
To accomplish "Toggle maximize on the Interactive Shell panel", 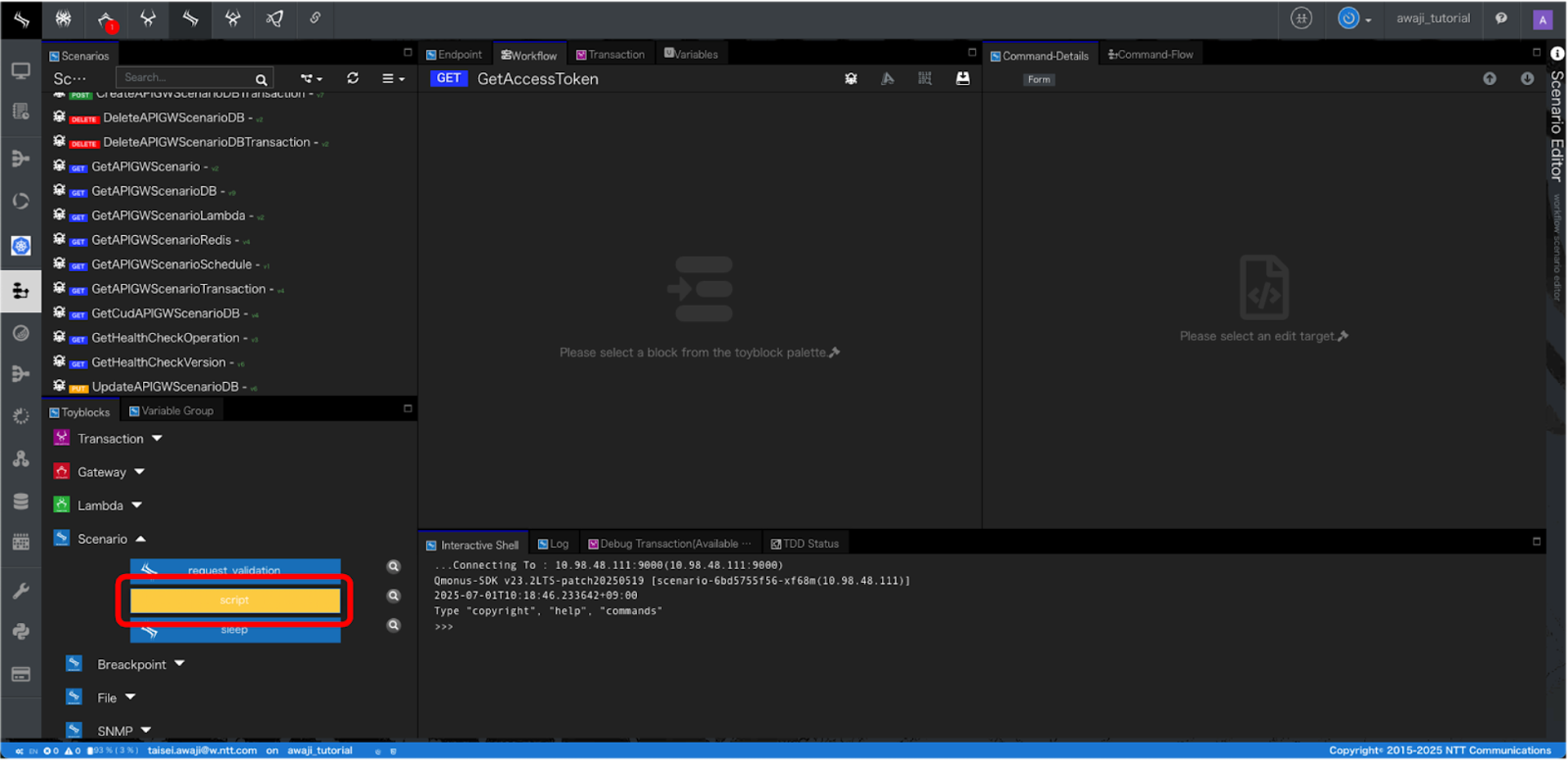I will point(1536,541).
